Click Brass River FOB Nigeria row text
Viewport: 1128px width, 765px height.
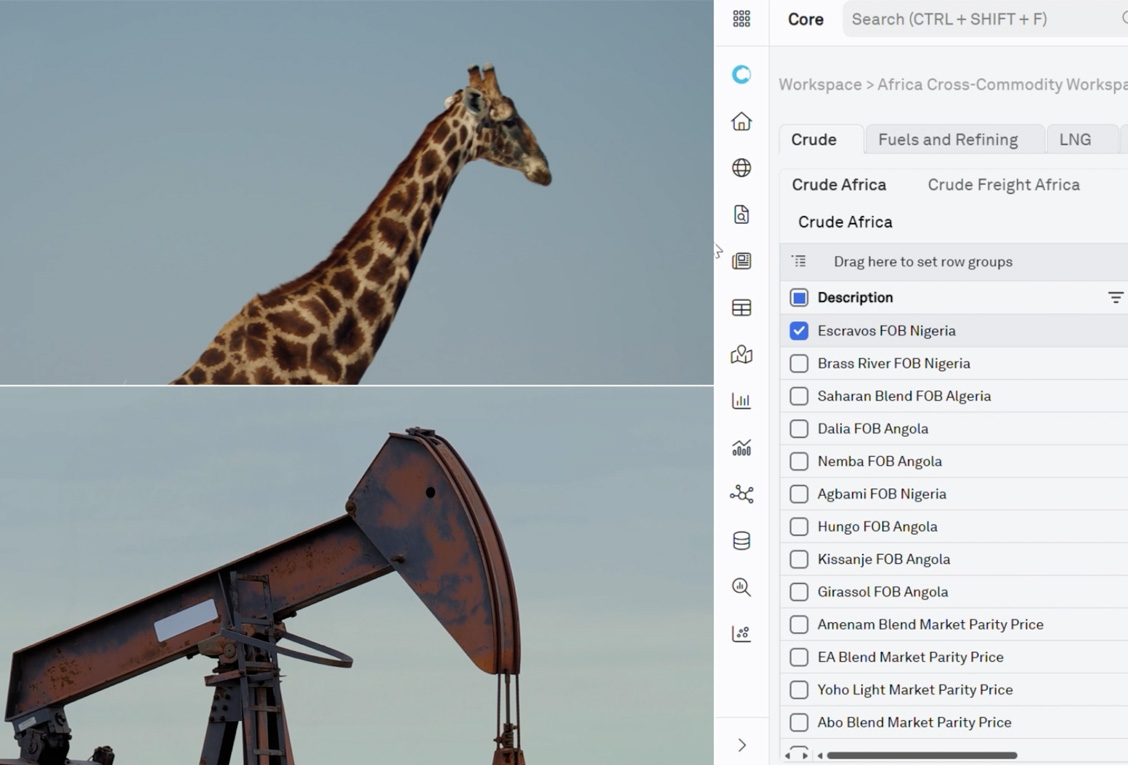(x=894, y=363)
